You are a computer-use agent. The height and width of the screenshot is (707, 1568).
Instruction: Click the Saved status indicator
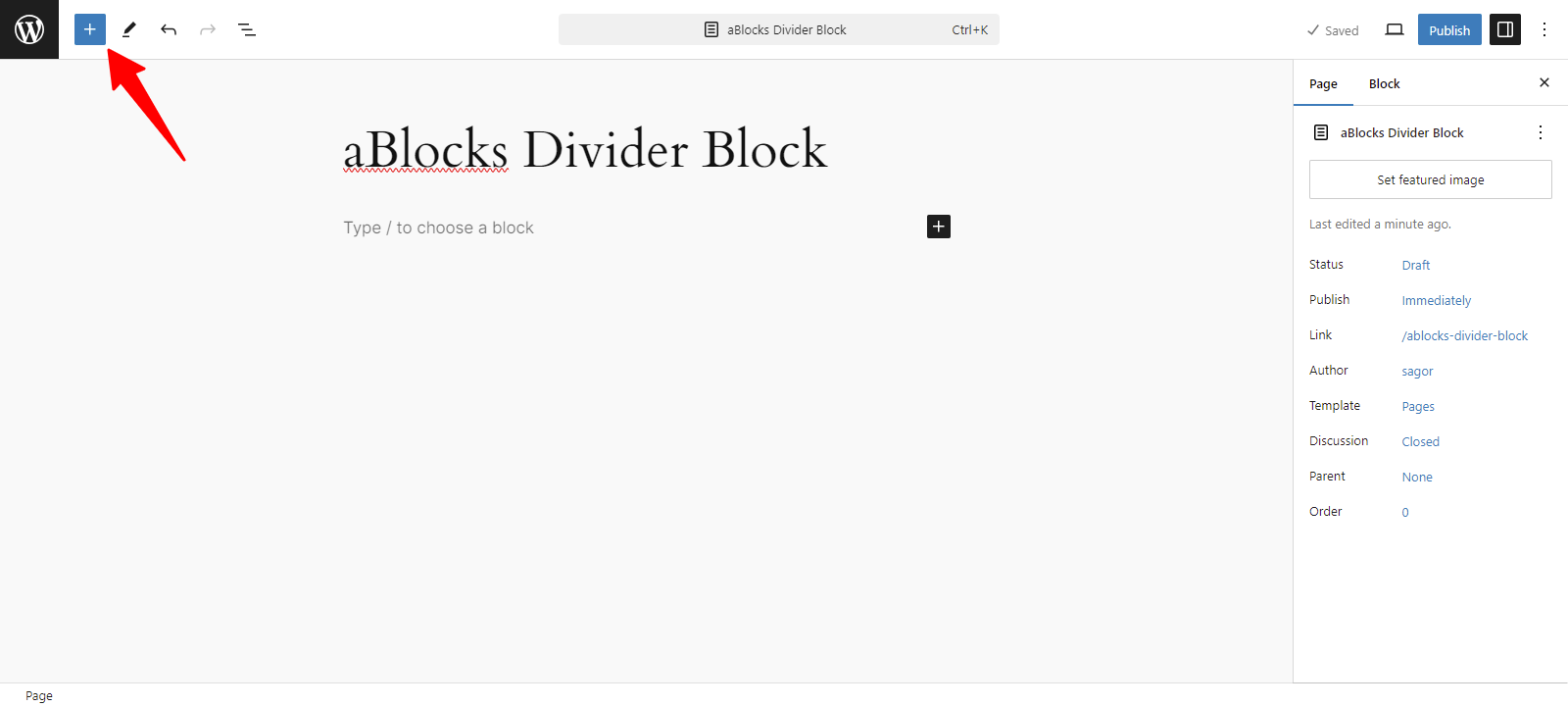pos(1333,30)
